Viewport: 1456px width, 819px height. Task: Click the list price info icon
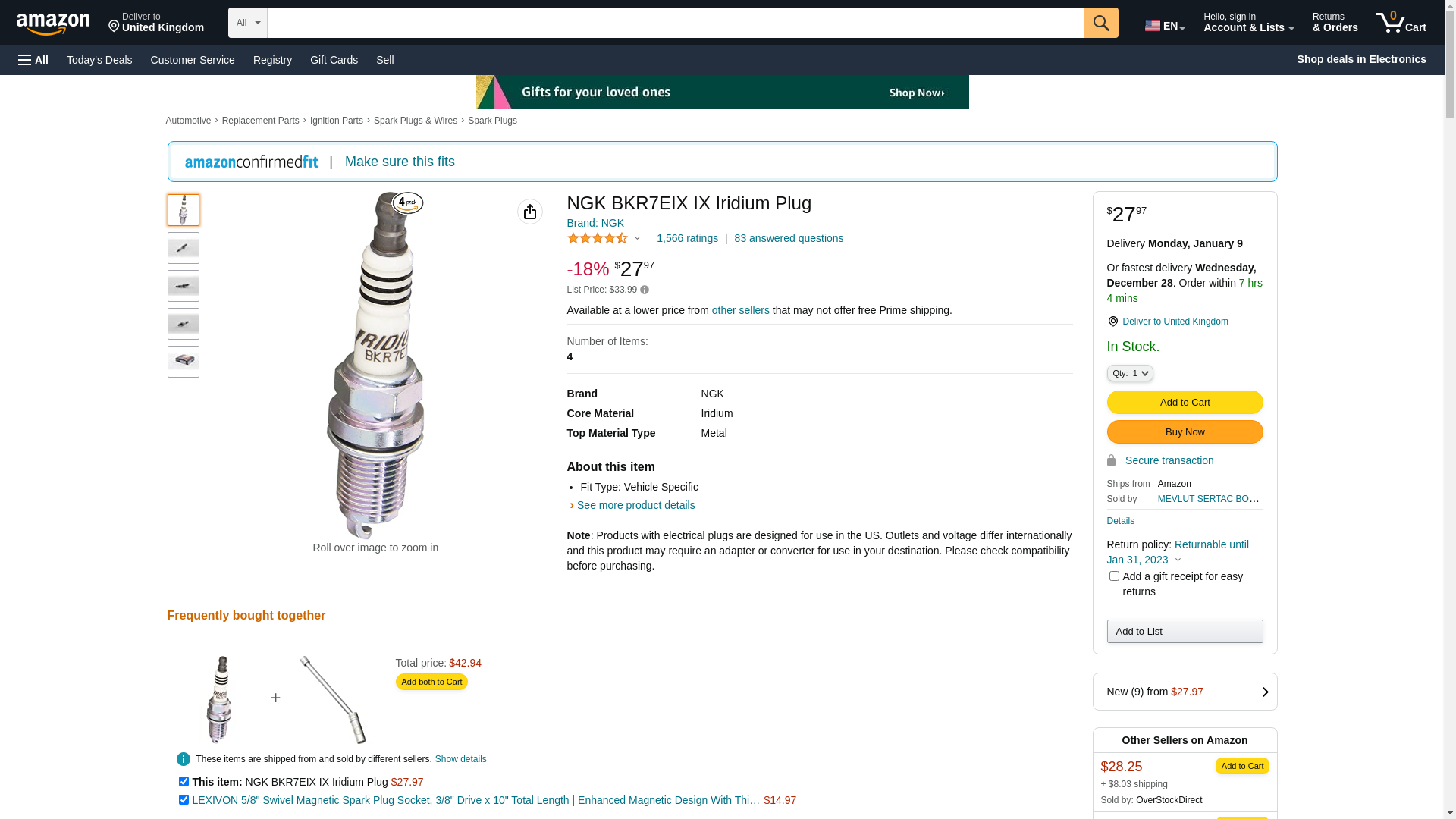pyautogui.click(x=645, y=290)
